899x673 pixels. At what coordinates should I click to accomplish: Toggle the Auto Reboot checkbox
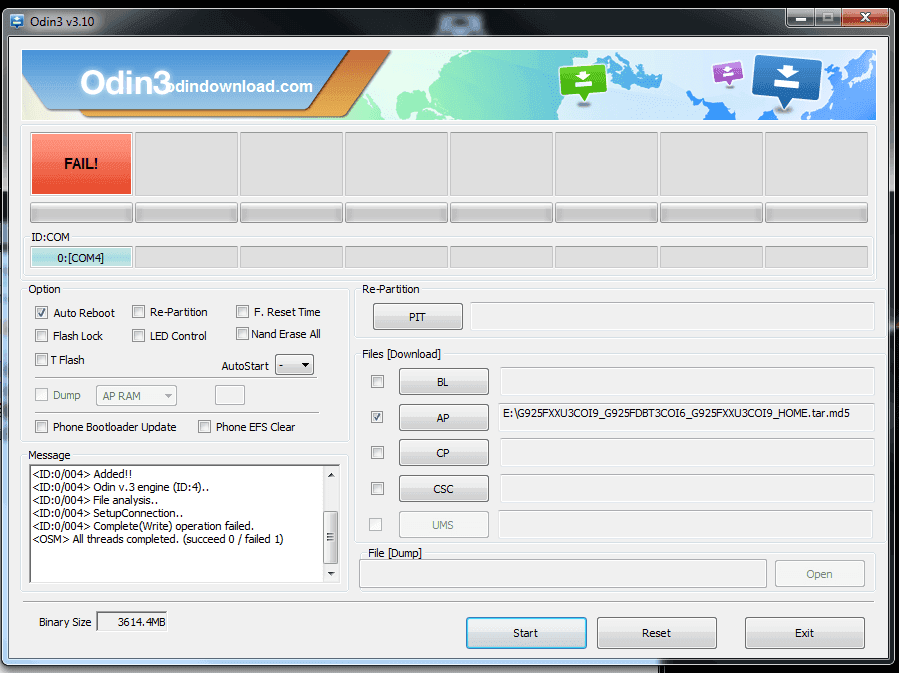(x=41, y=312)
